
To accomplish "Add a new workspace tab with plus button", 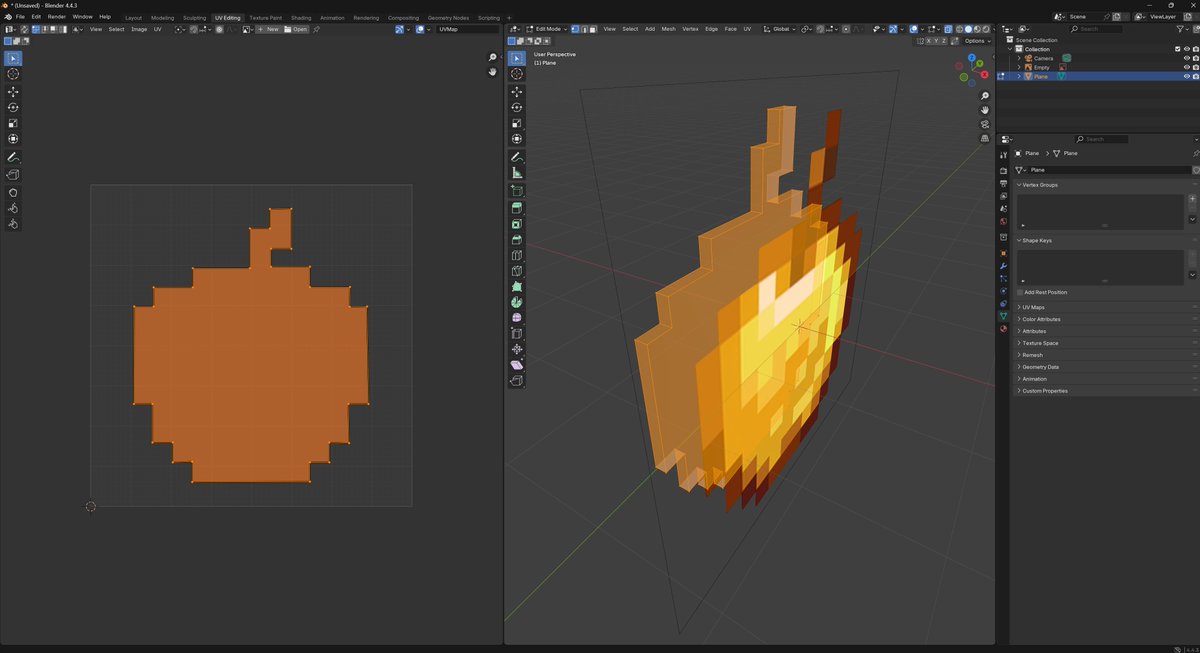I will click(x=509, y=17).
